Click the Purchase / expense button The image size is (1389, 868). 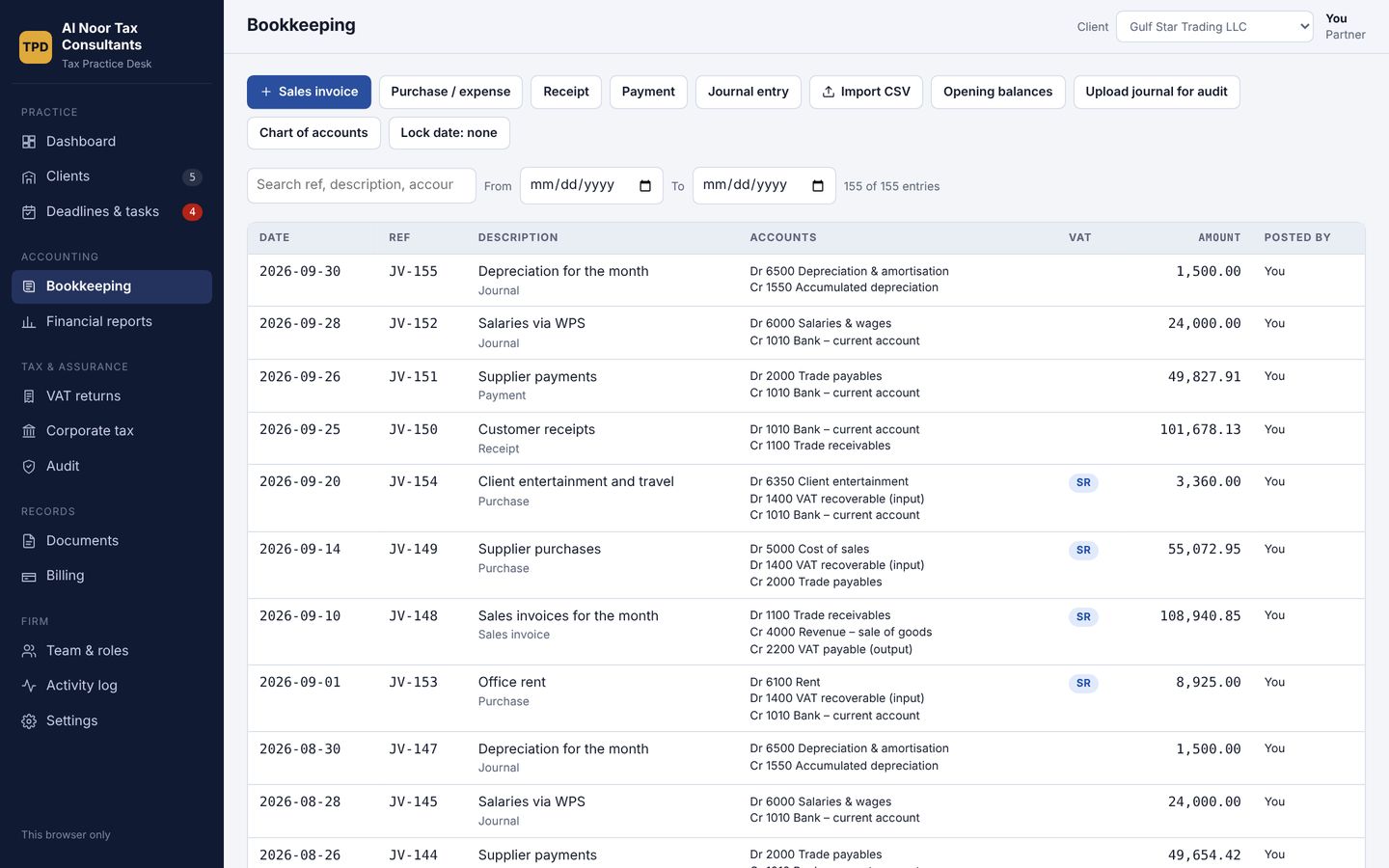pyautogui.click(x=450, y=92)
